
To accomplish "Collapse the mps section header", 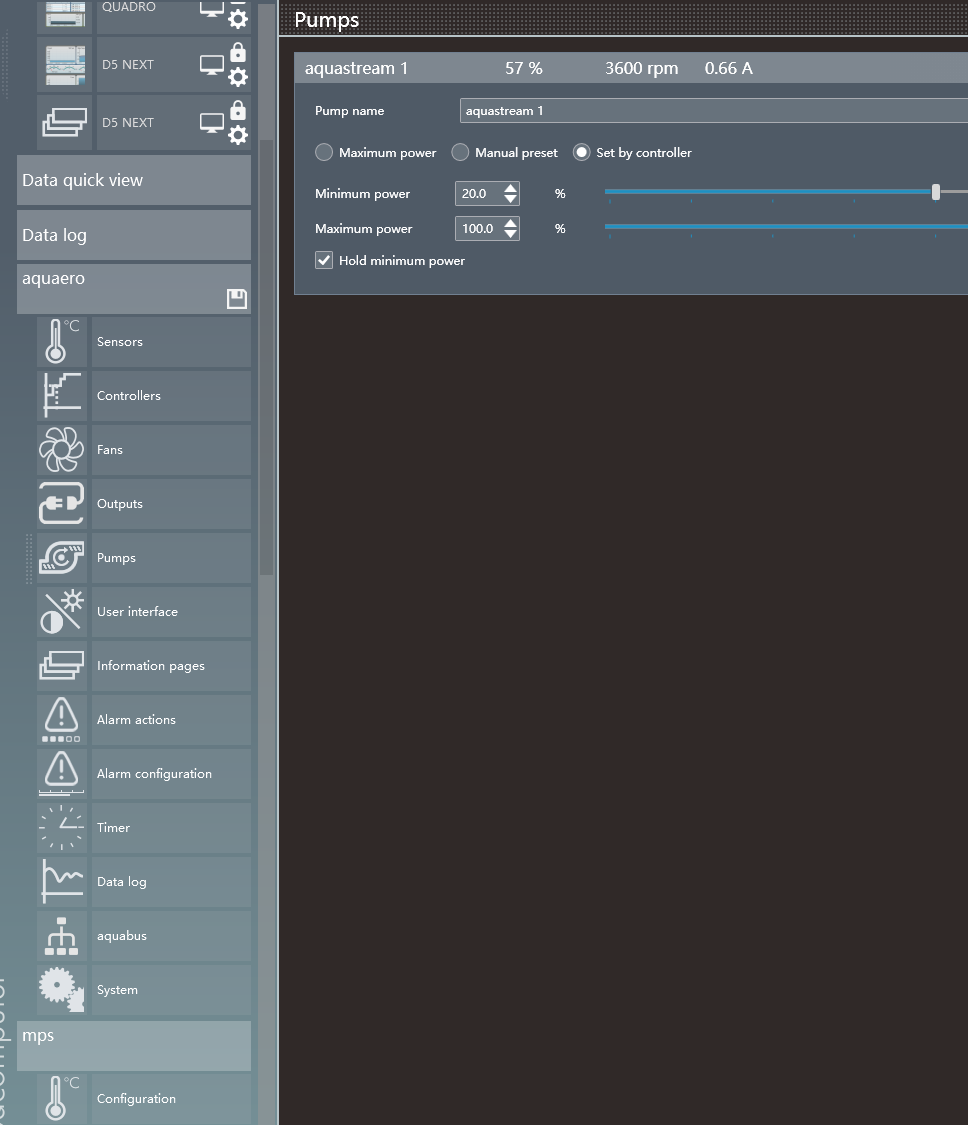I will 134,1045.
